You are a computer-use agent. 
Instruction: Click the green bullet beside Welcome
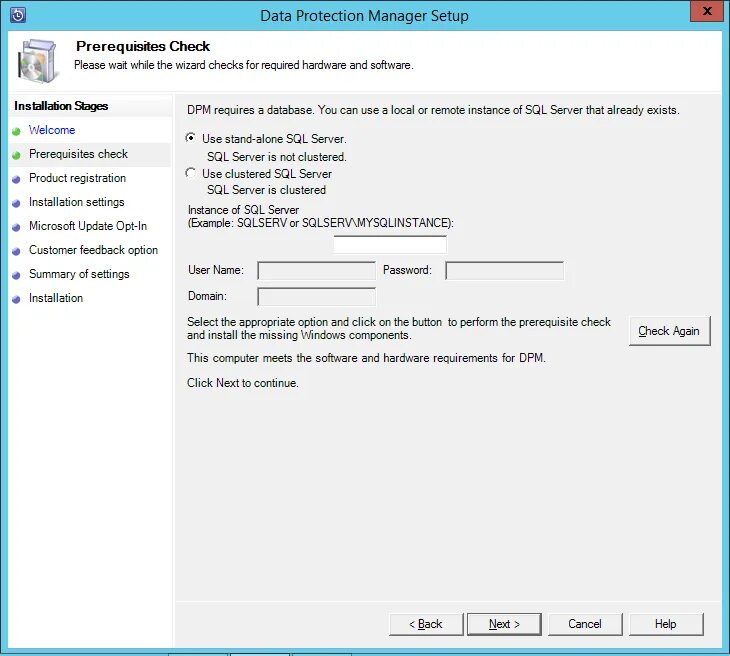(16, 131)
